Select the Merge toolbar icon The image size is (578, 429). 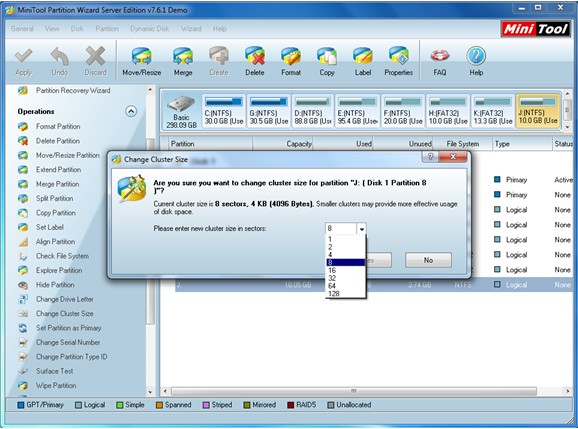183,56
